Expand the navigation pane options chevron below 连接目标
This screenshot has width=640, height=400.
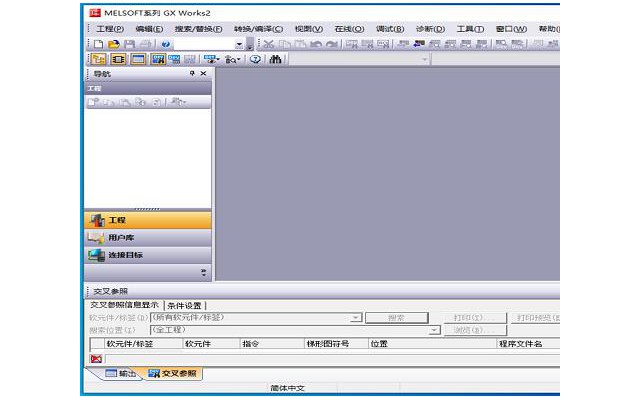(x=204, y=272)
